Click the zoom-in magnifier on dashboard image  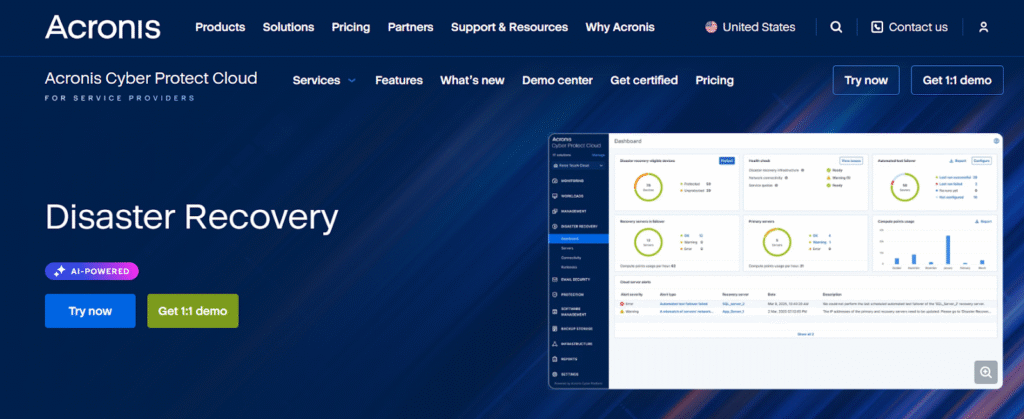click(x=986, y=372)
